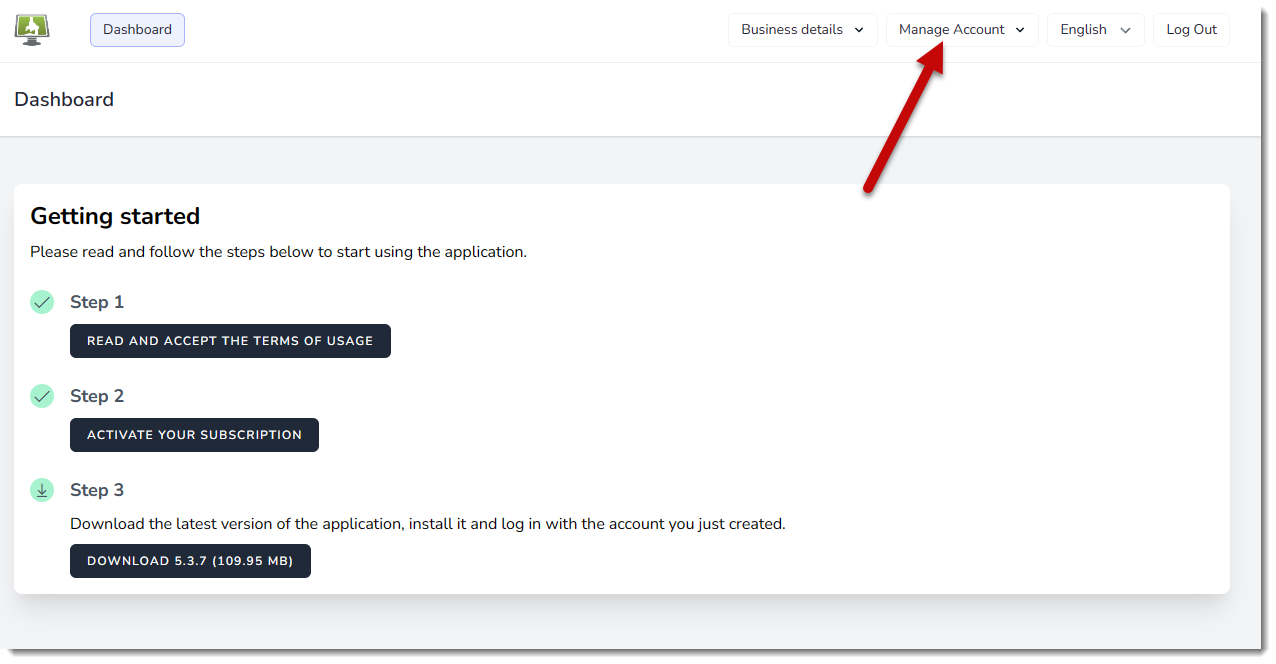Viewport: 1276px width, 664px height.
Task: Click the Getting started heading
Action: tap(115, 216)
